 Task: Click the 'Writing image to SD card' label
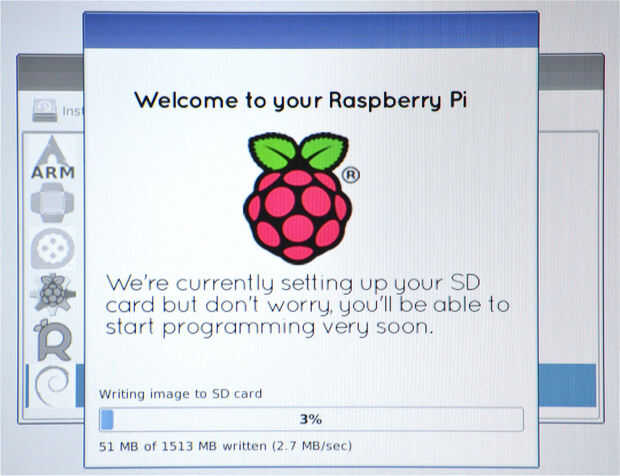(x=180, y=394)
